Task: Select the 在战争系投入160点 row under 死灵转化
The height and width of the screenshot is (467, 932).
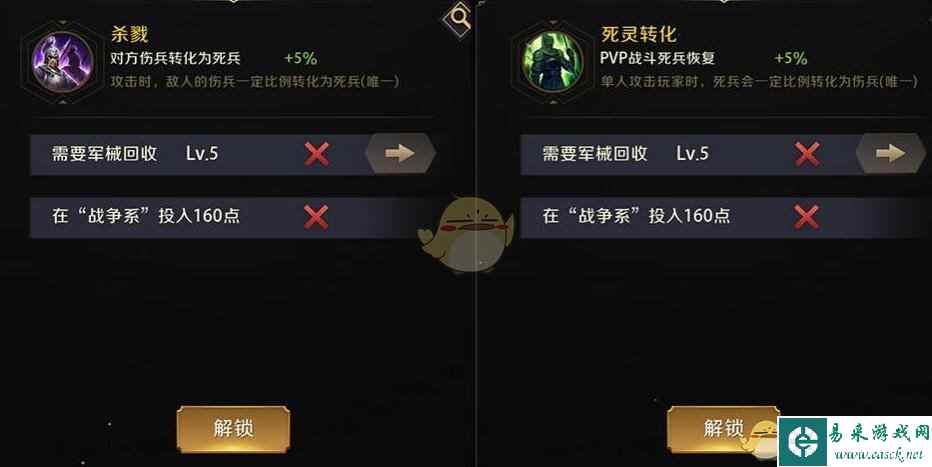Action: coord(723,217)
